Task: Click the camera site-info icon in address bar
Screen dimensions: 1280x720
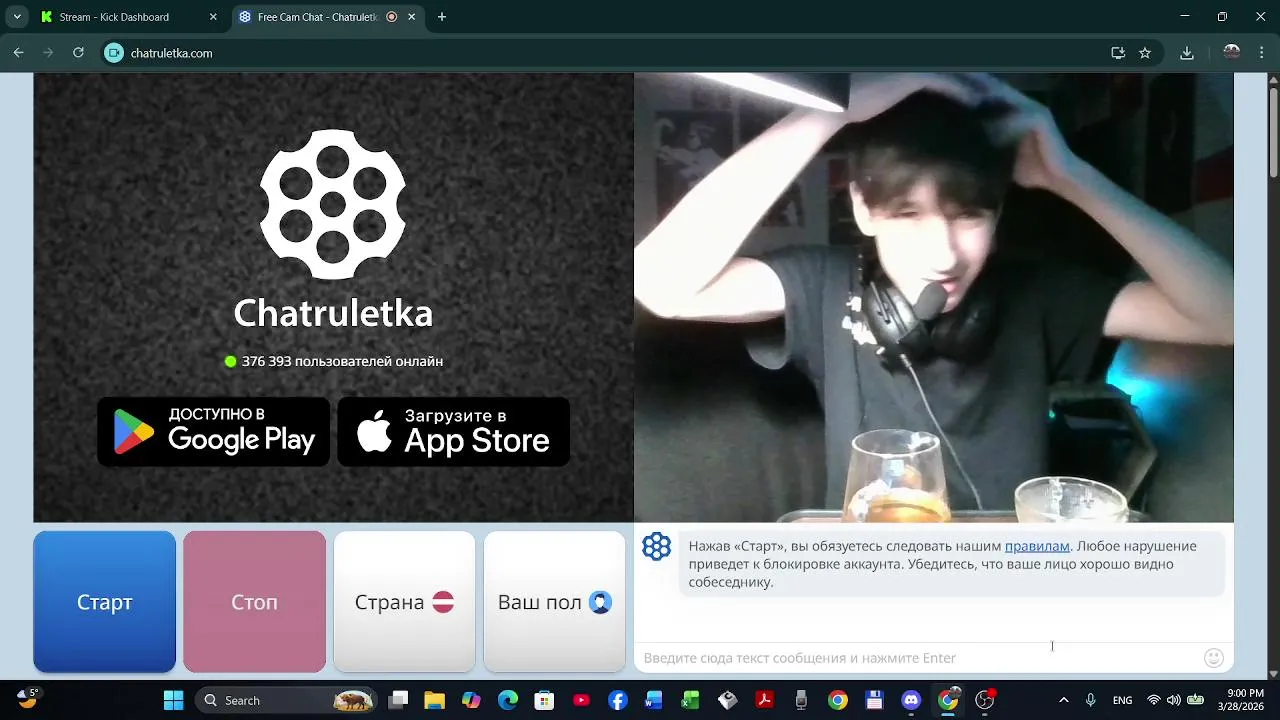Action: coord(114,53)
